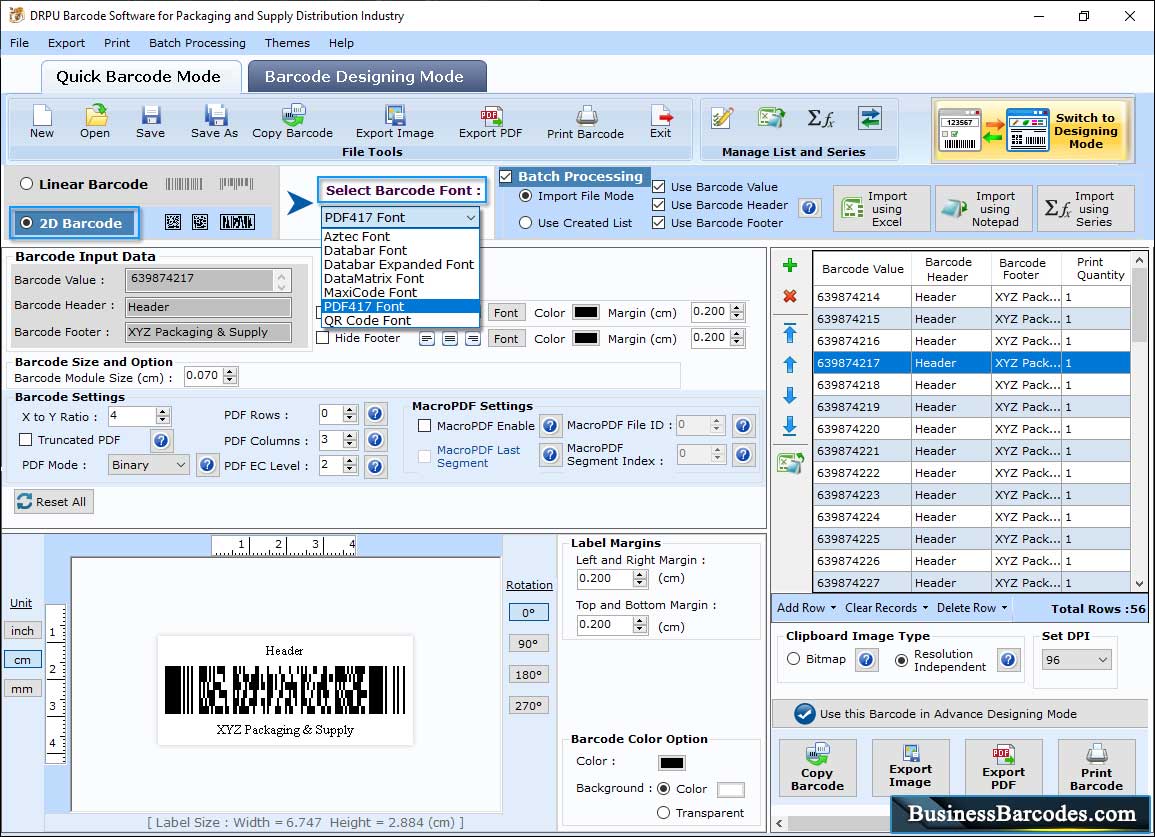Select the Transparent background radio button
Image resolution: width=1155 pixels, height=837 pixels.
coord(664,813)
